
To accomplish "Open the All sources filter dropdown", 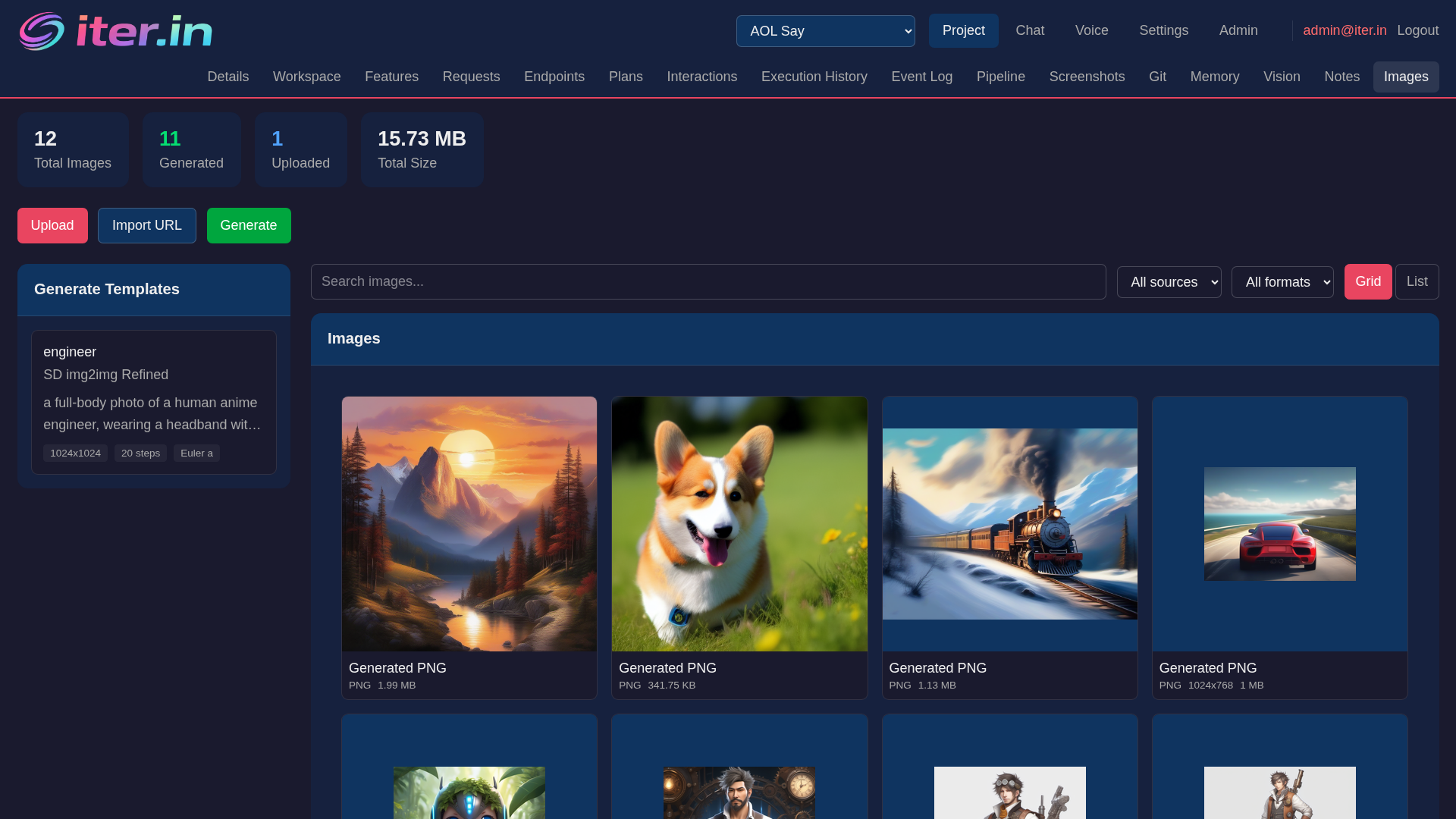I will coord(1169,282).
